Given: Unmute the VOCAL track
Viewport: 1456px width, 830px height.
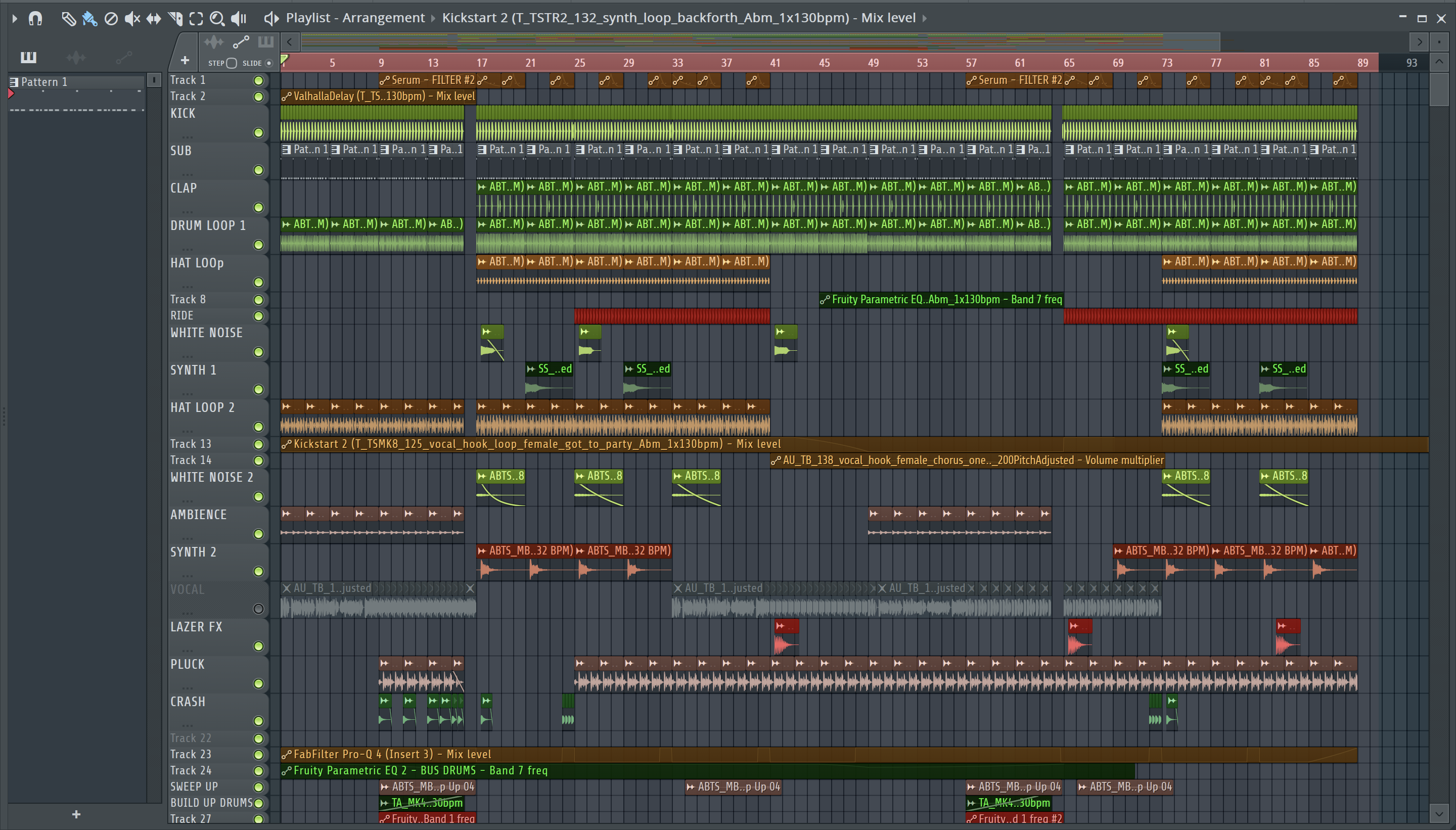Looking at the screenshot, I should (258, 609).
